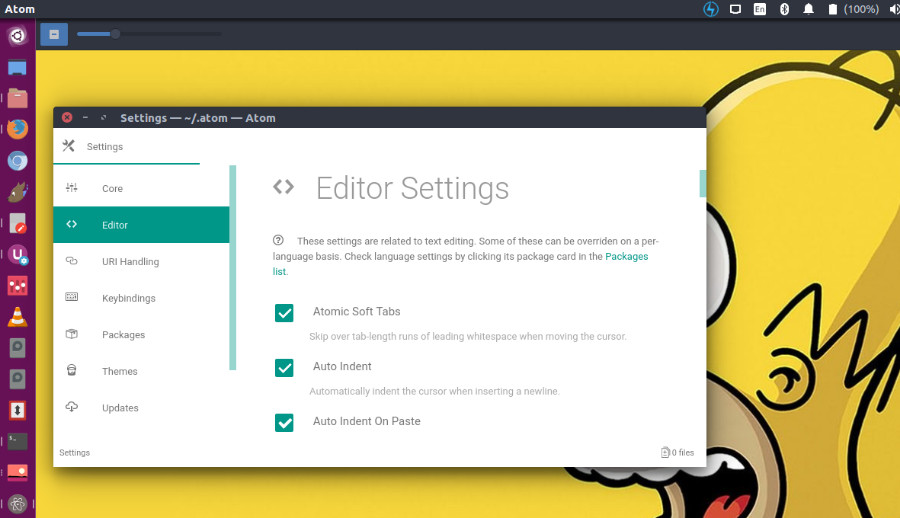Screen dimensions: 900x518
Task: Open the Core settings section
Action: pyautogui.click(x=141, y=188)
